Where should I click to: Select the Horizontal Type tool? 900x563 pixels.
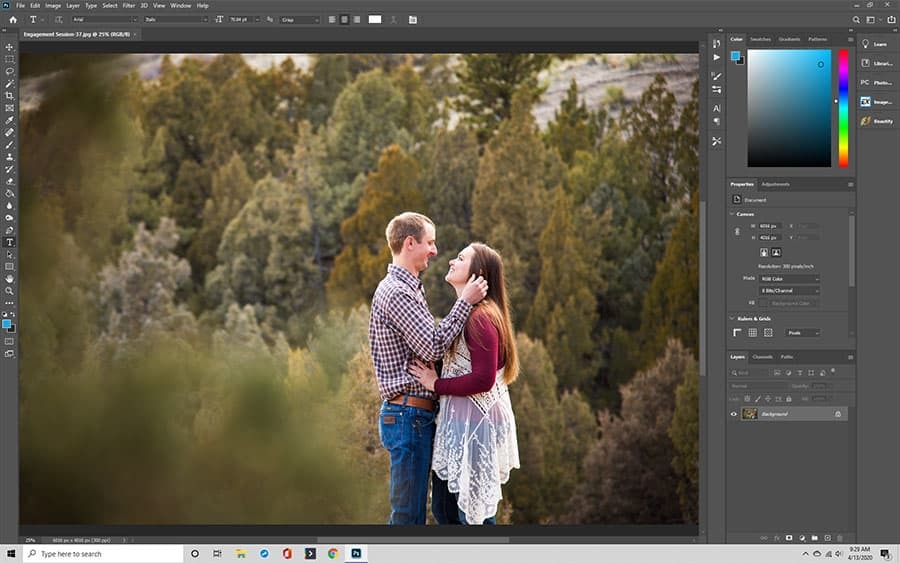(x=10, y=242)
